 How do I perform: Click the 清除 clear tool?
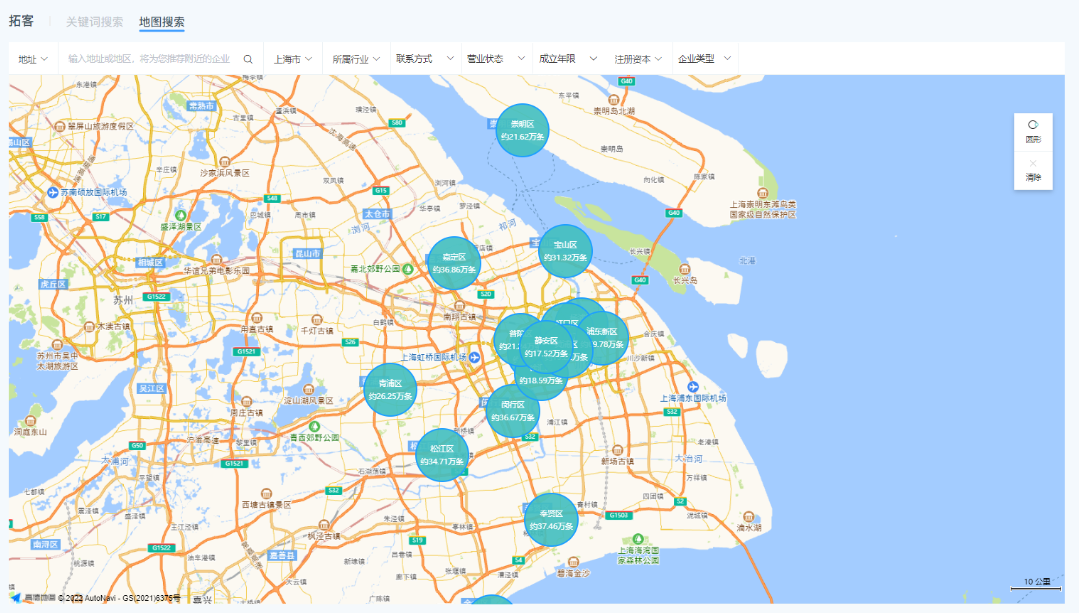tap(1033, 170)
